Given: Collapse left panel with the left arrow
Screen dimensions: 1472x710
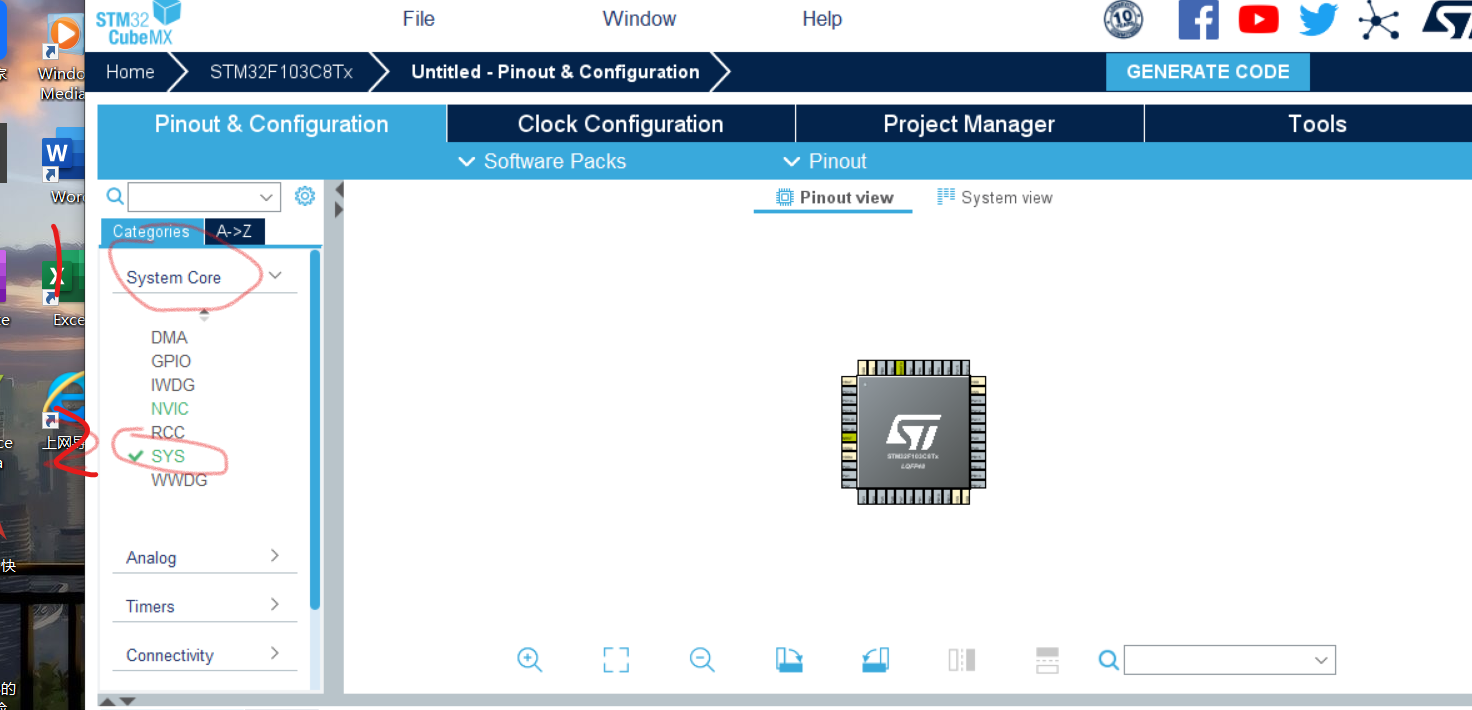Looking at the screenshot, I should tap(339, 190).
